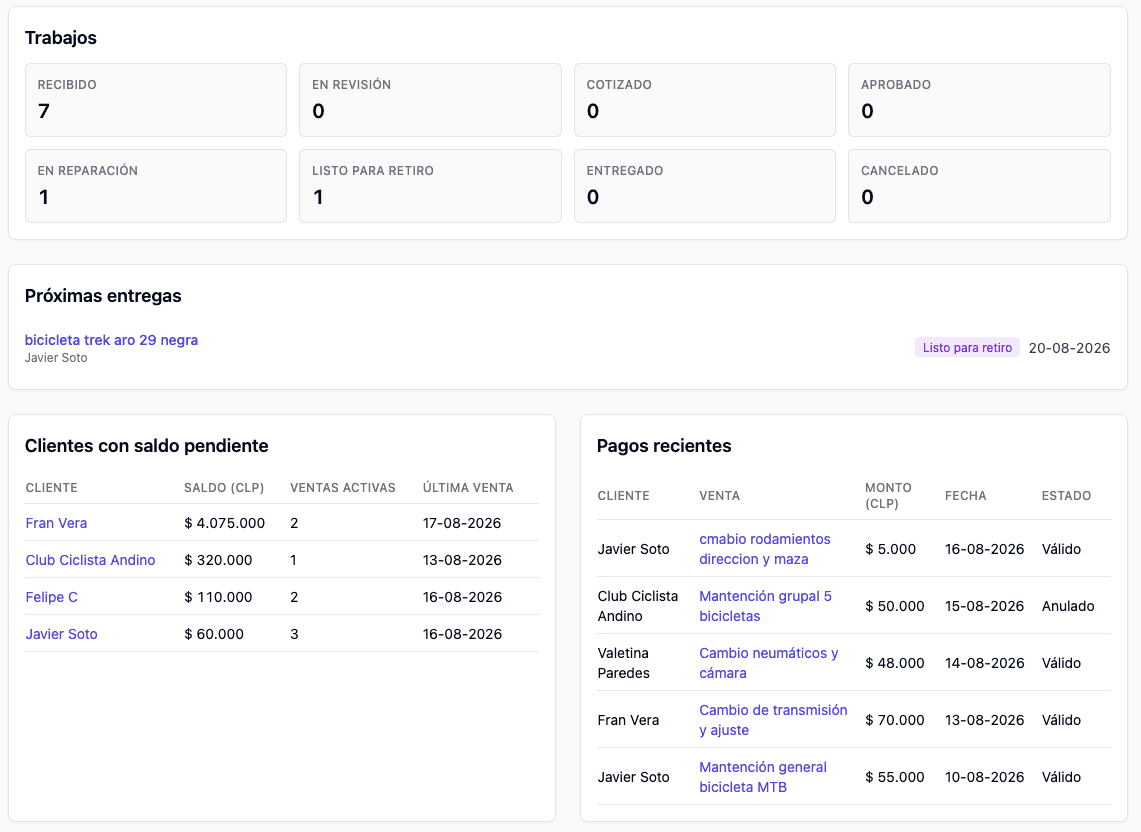Viewport: 1141px width, 832px height.
Task: Click the Anulado payment status
Action: [x=1068, y=606]
